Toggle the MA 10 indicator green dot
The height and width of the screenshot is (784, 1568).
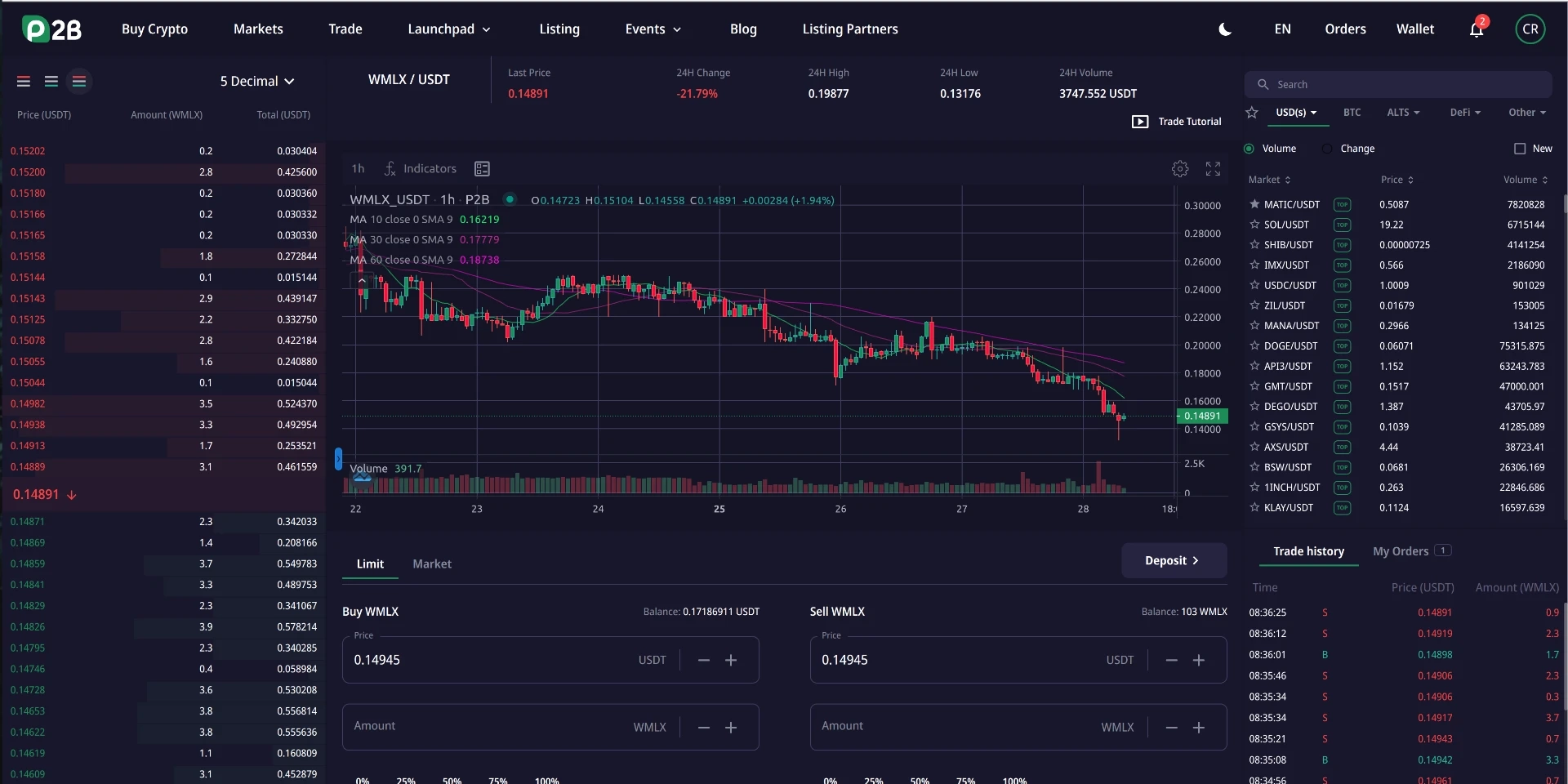(510, 198)
